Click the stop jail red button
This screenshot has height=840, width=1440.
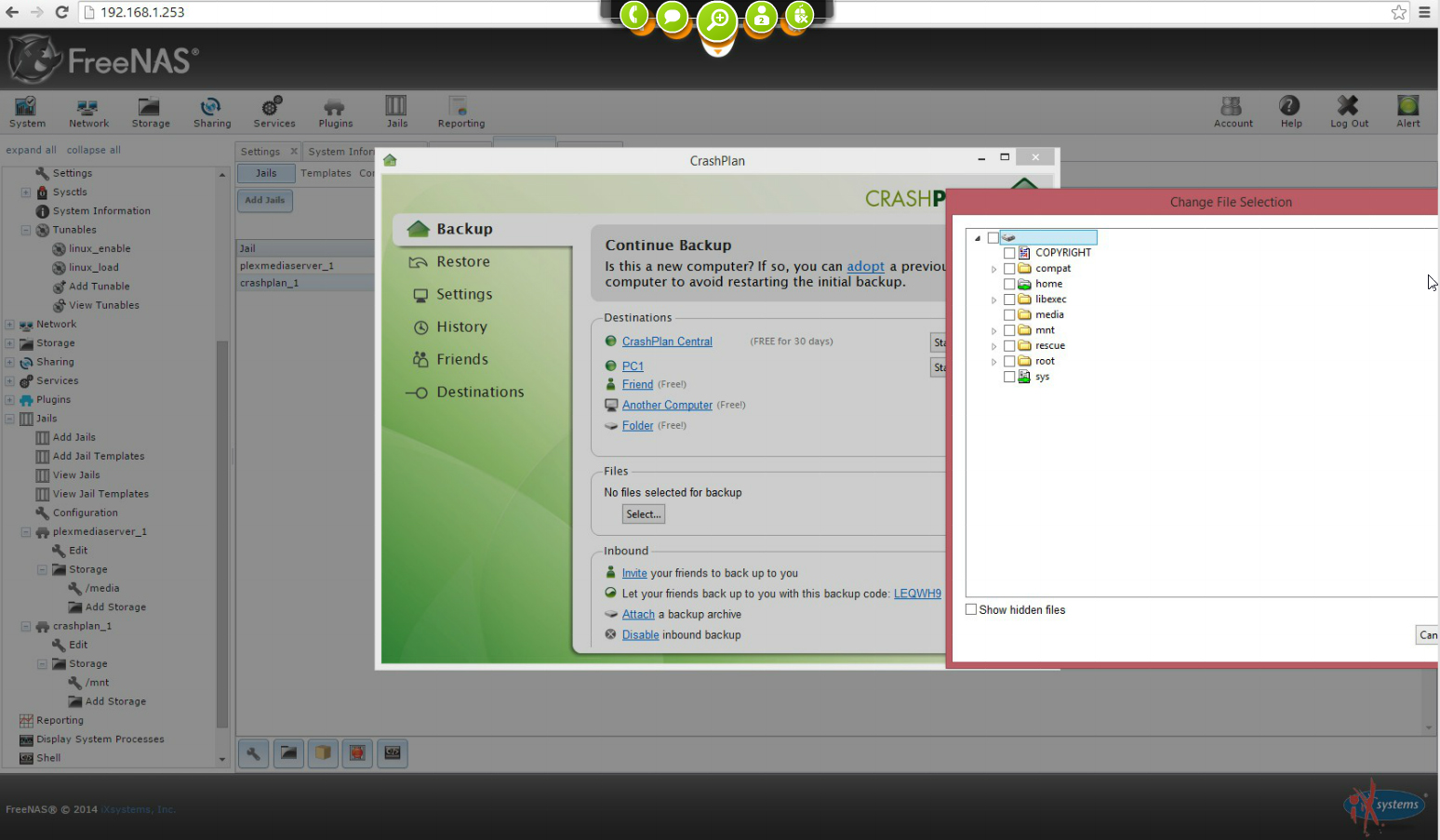[x=357, y=753]
